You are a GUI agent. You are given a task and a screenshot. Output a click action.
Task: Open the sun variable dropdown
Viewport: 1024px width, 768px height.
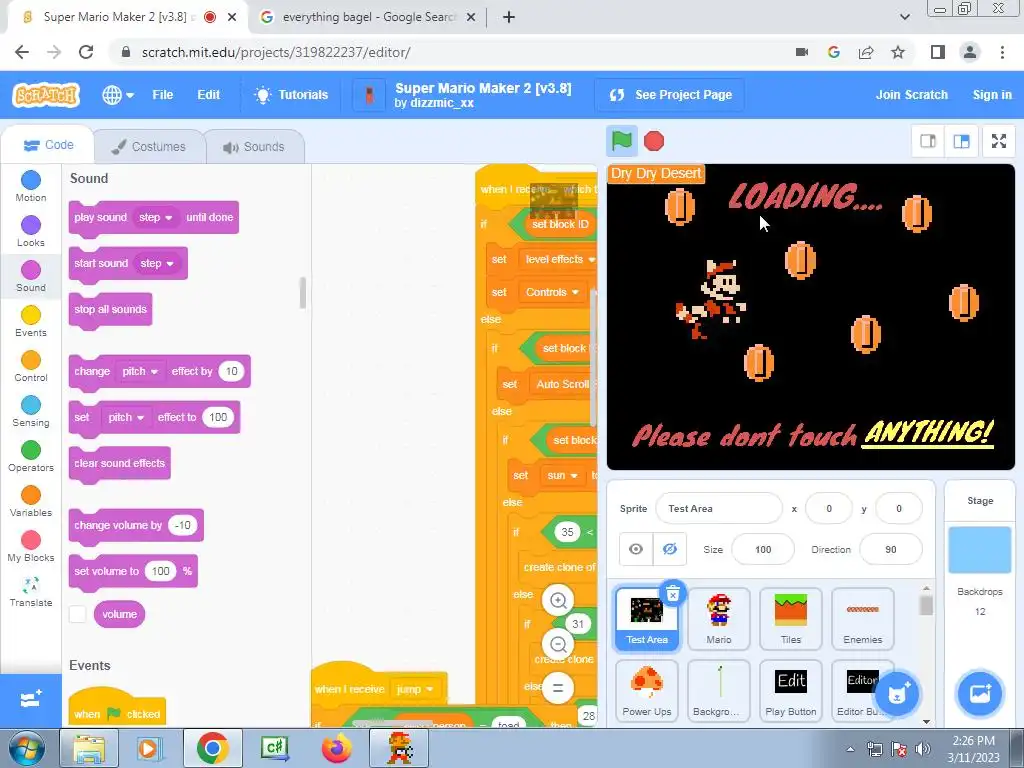(x=562, y=475)
